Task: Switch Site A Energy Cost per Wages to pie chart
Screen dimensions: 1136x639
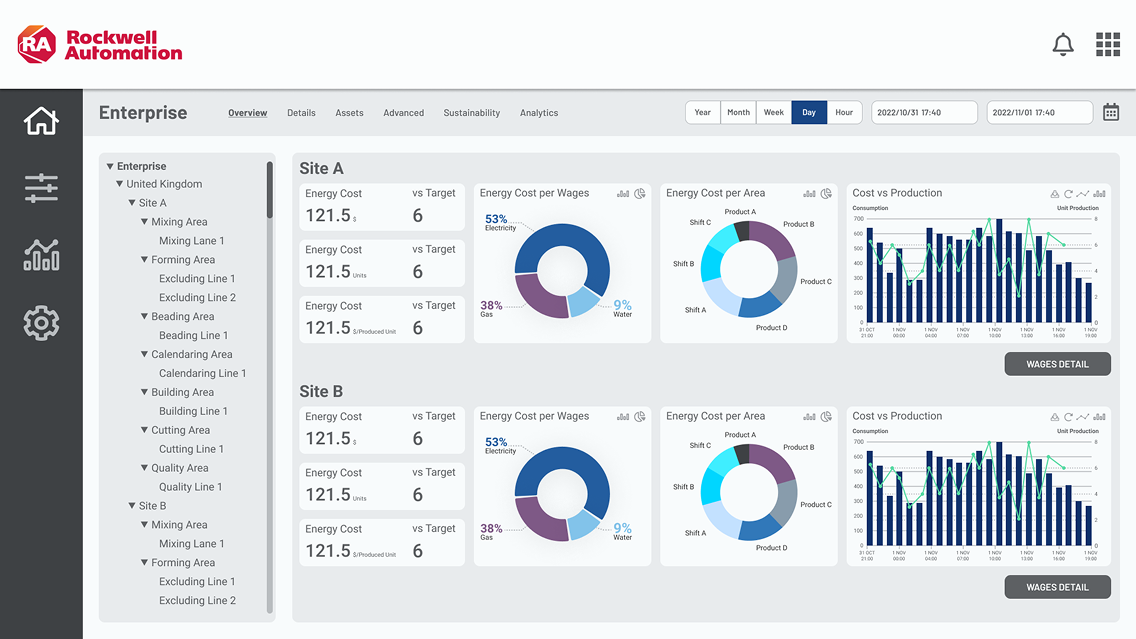Action: click(x=640, y=193)
